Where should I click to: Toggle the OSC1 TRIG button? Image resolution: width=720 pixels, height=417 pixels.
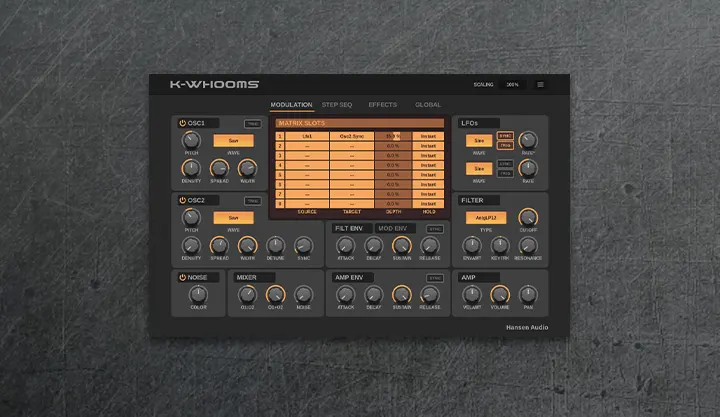pos(252,123)
